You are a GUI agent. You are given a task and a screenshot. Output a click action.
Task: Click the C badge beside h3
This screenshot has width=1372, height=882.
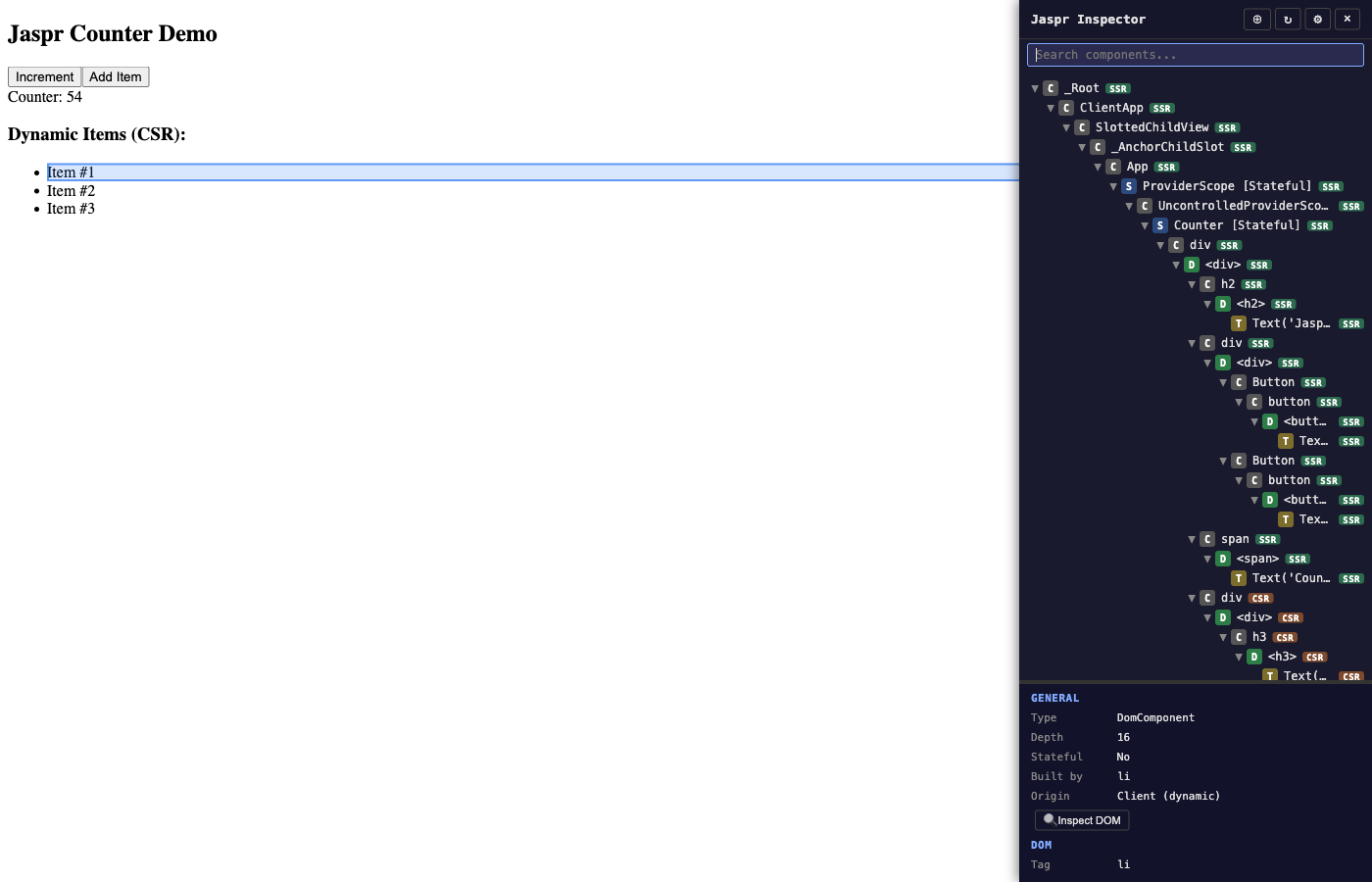coord(1239,637)
